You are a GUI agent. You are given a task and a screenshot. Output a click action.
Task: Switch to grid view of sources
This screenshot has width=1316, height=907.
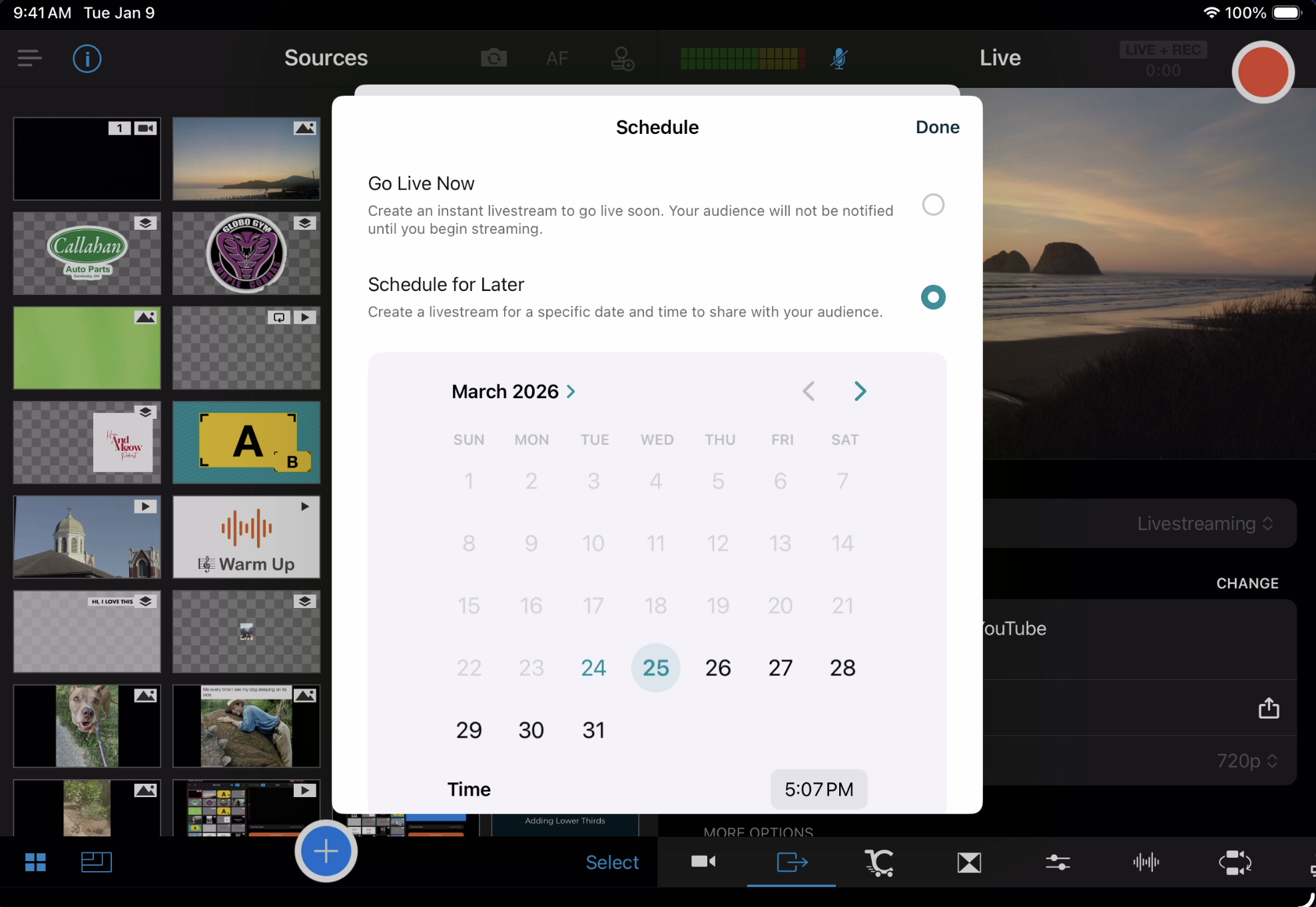pyautogui.click(x=35, y=862)
